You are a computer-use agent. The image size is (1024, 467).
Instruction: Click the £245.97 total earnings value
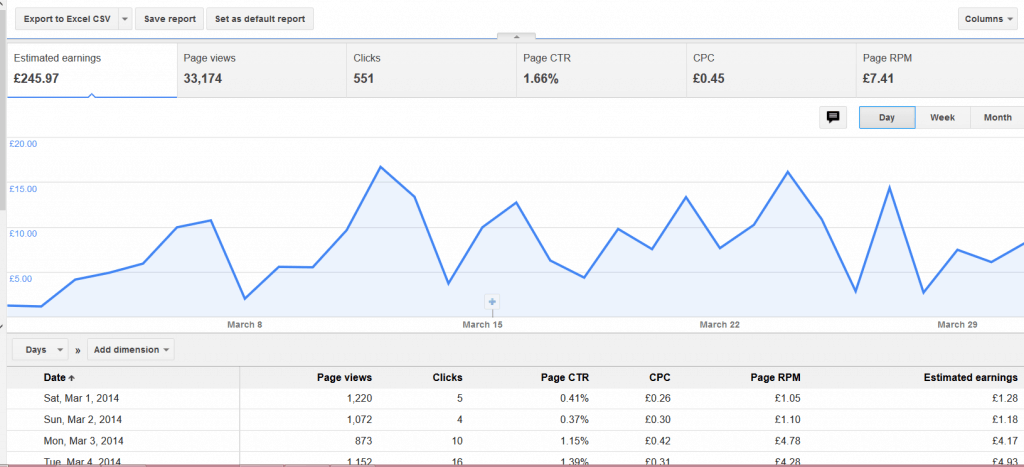(38, 79)
